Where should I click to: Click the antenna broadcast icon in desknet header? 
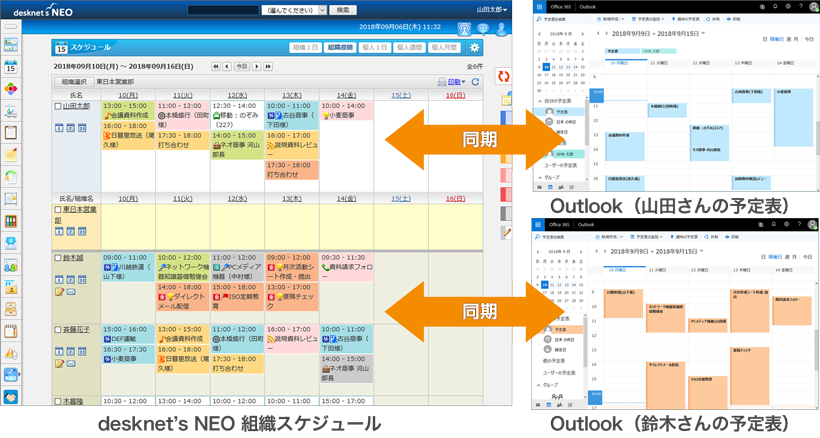pyautogui.click(x=464, y=29)
